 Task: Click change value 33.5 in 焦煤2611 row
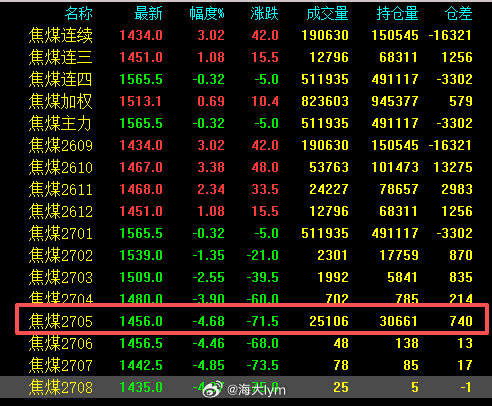(x=265, y=189)
